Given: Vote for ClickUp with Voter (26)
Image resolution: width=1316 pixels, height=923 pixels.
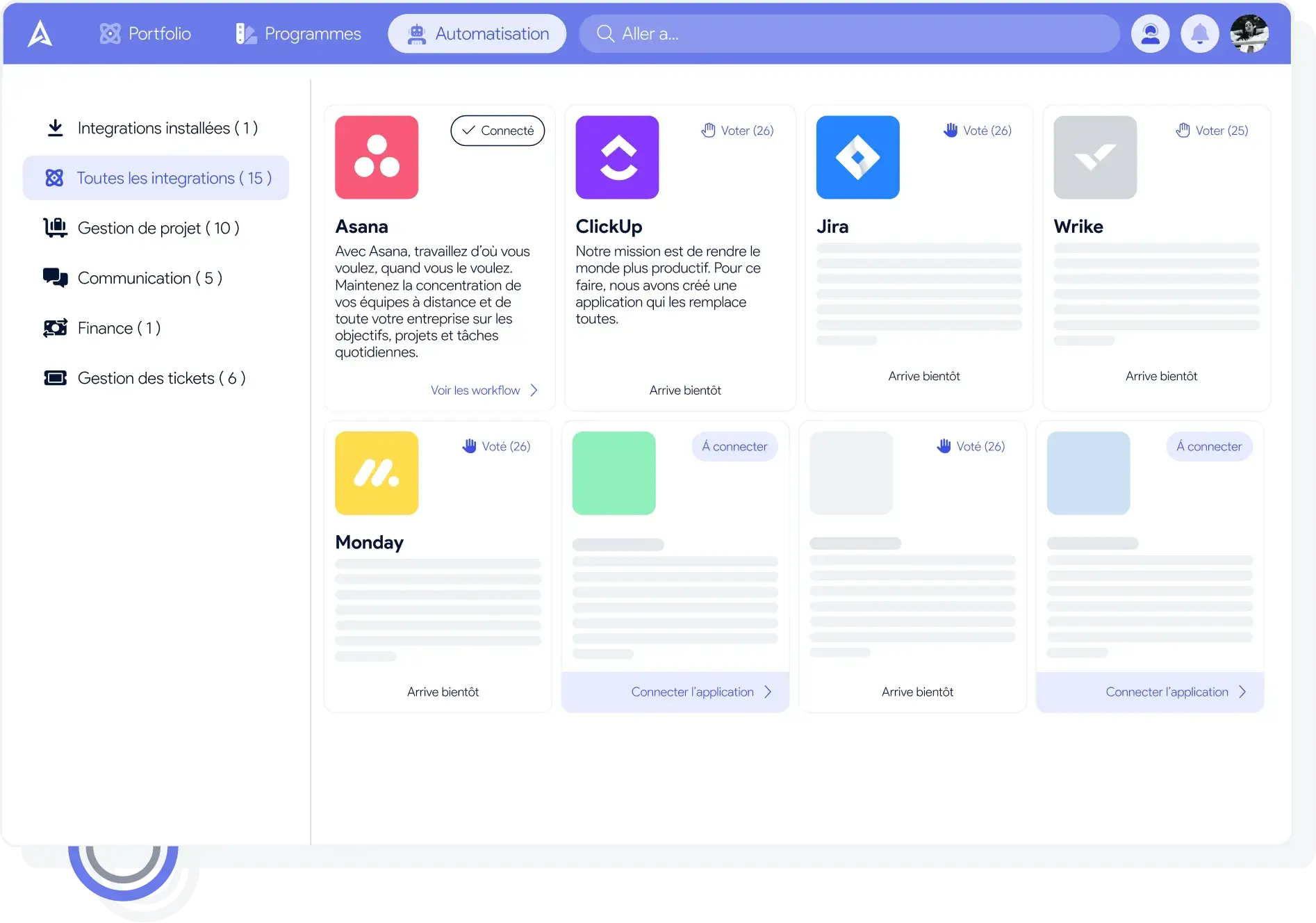Looking at the screenshot, I should pyautogui.click(x=737, y=131).
